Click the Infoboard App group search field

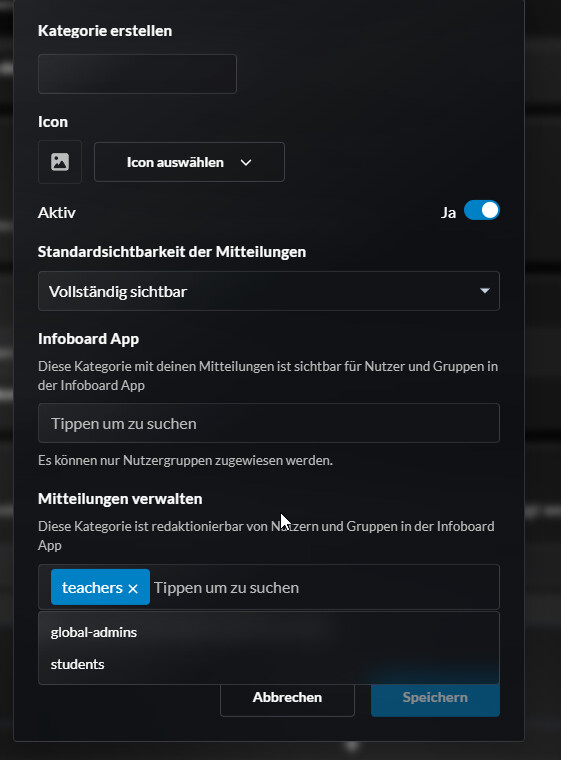[269, 423]
